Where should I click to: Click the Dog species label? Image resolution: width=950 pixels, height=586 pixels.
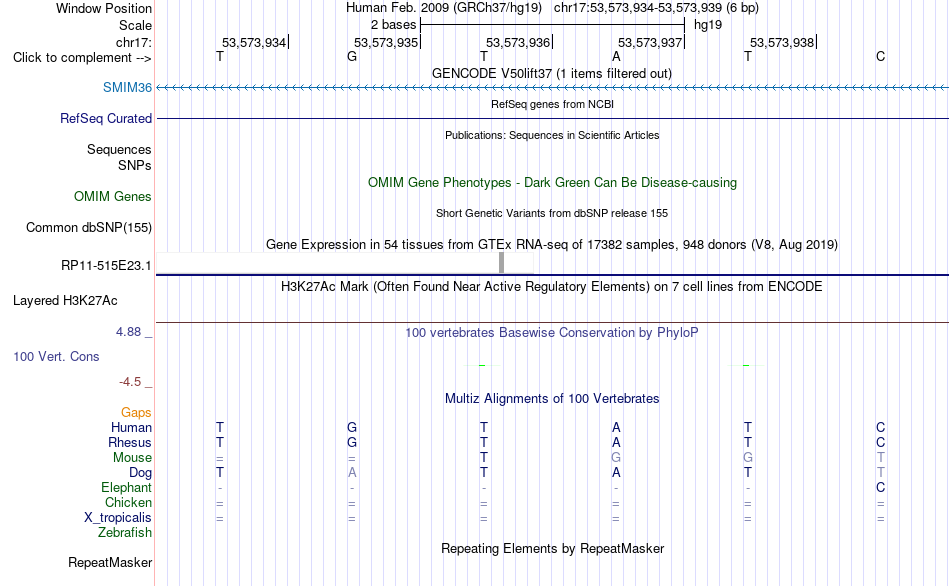(x=141, y=473)
